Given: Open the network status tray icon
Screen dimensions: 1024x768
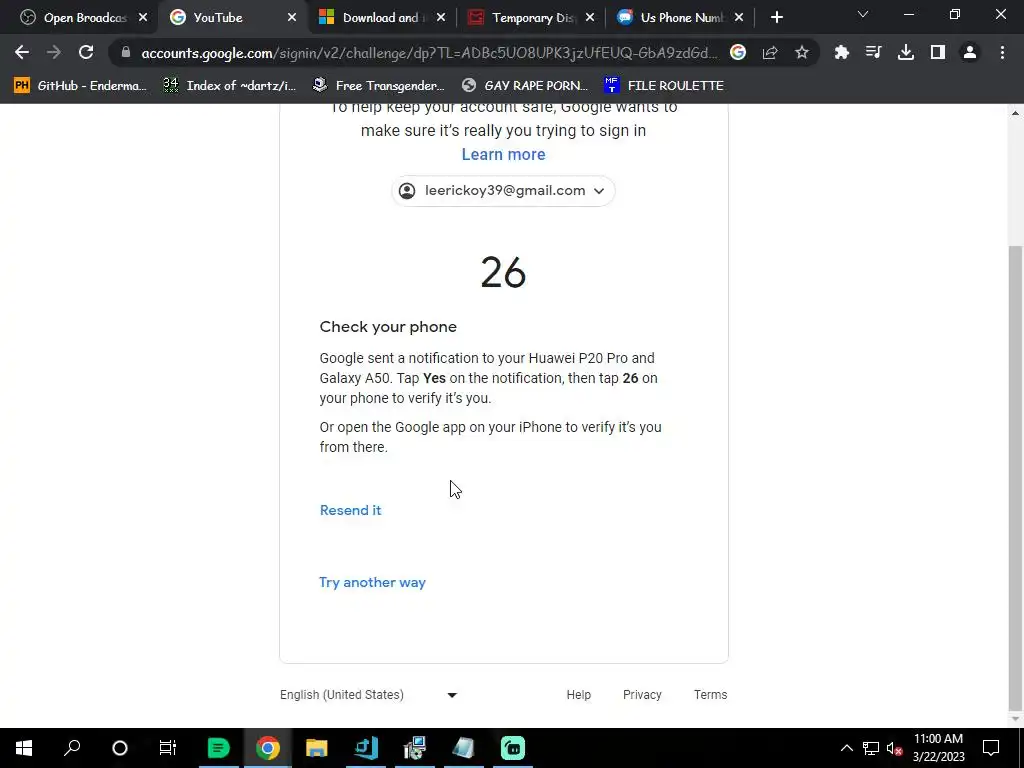Looking at the screenshot, I should point(871,748).
